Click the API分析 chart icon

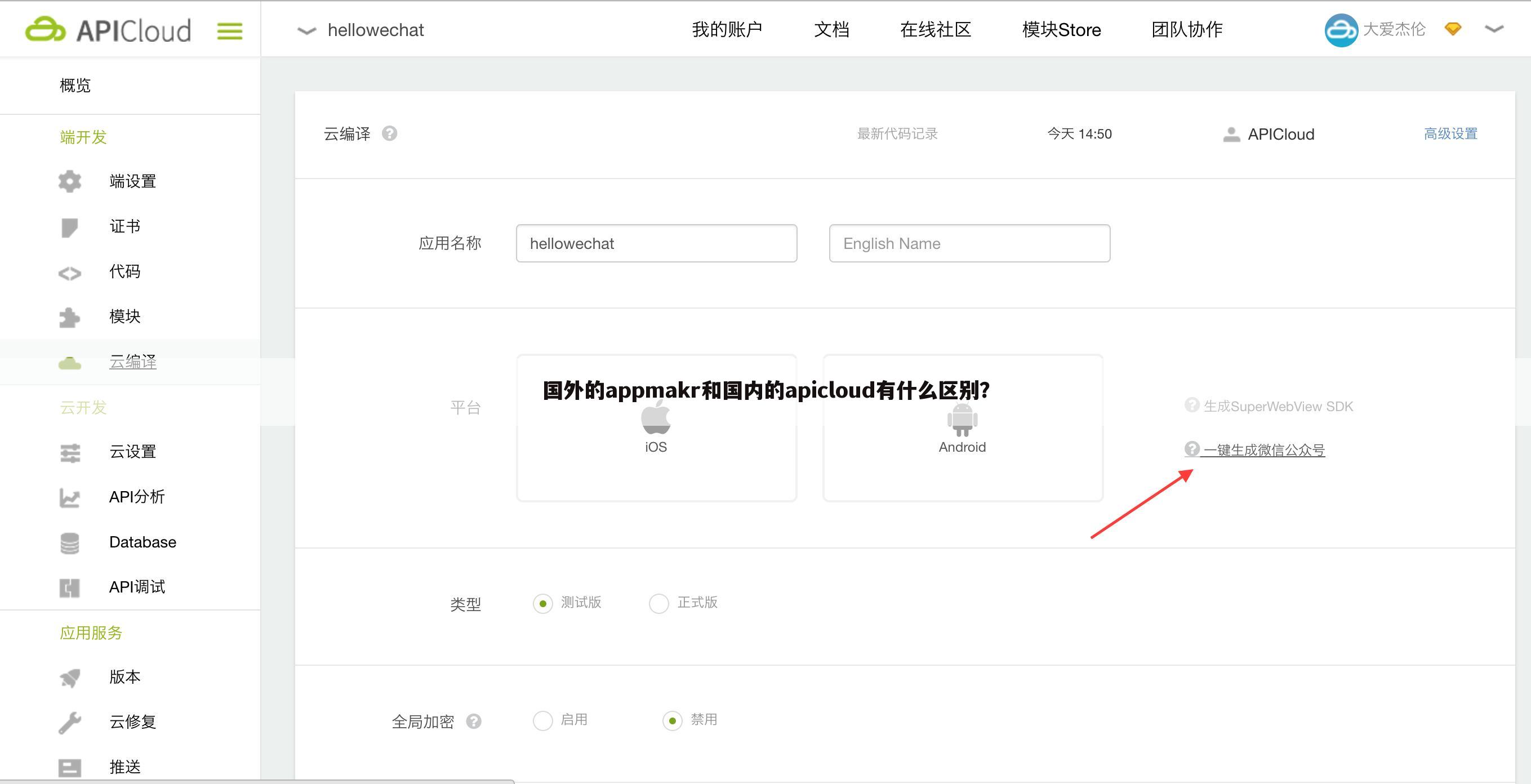click(69, 497)
